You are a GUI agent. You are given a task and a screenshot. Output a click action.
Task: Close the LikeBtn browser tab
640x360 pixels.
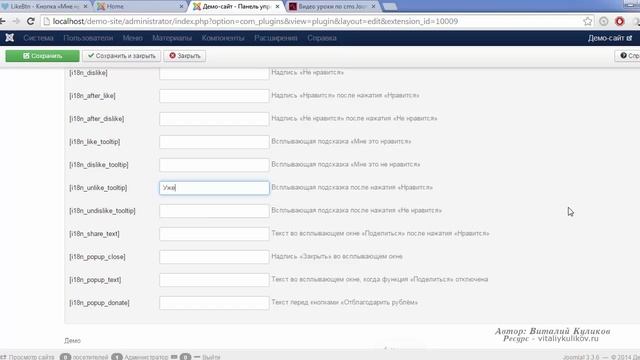coord(86,7)
